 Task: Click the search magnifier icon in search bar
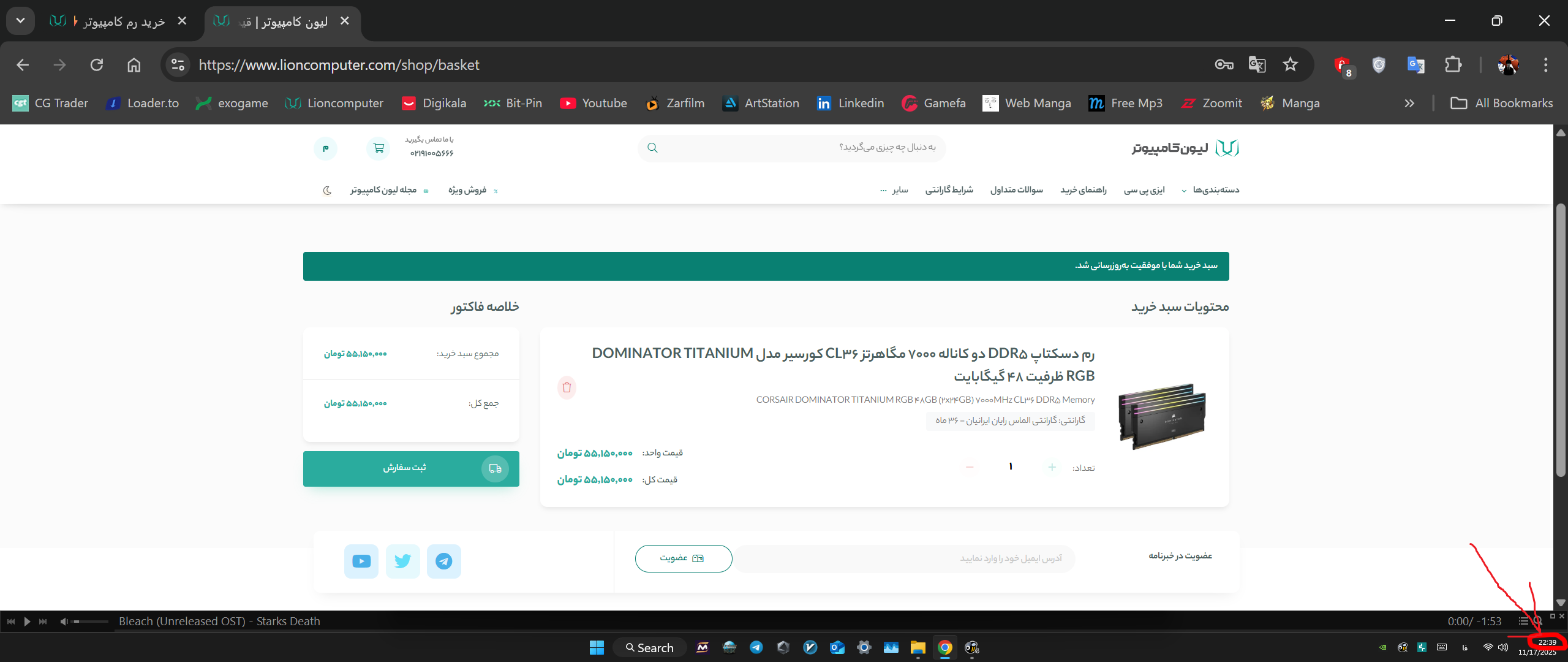coord(652,148)
